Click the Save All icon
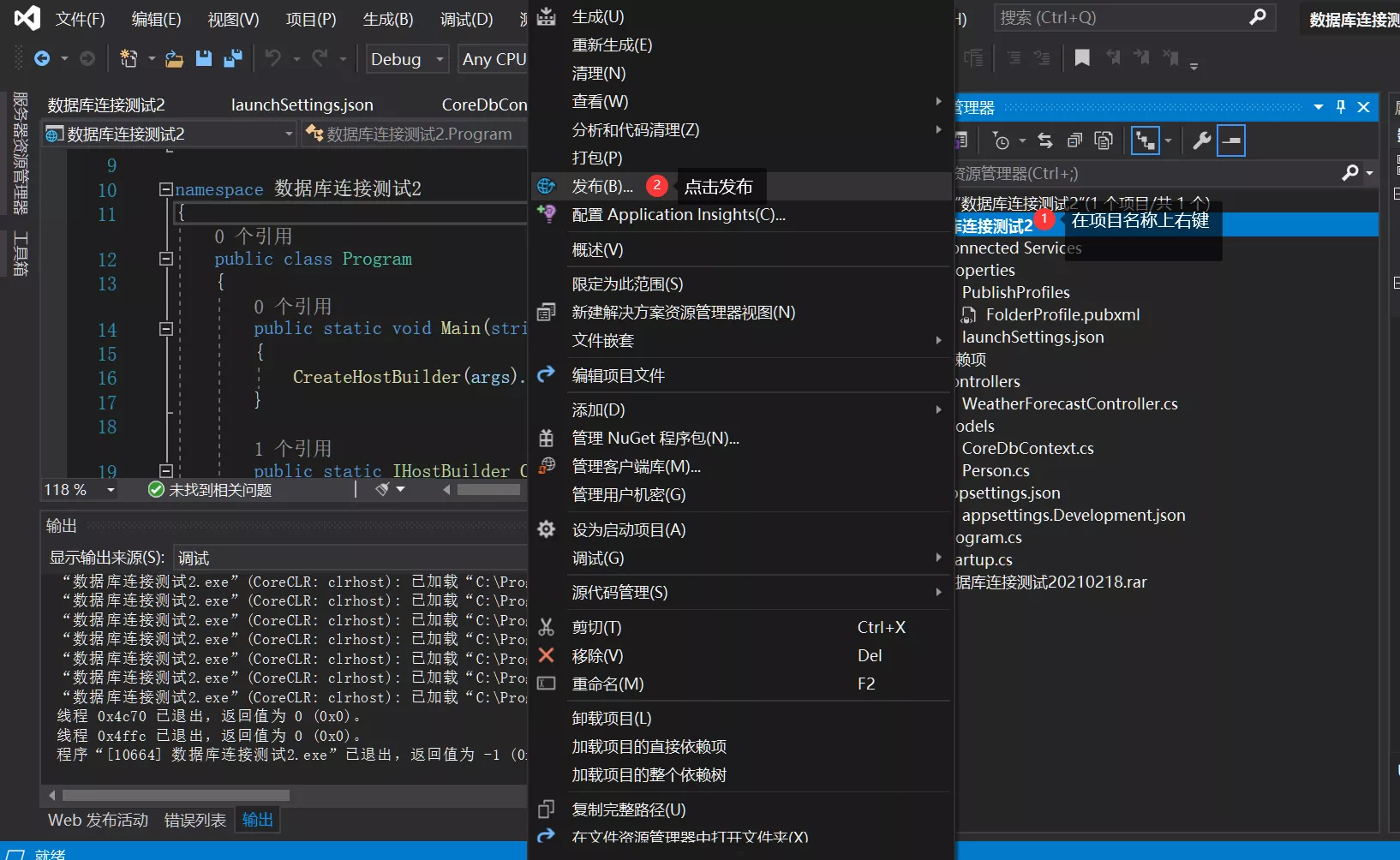Screen dimensions: 1400x860 [x=232, y=58]
